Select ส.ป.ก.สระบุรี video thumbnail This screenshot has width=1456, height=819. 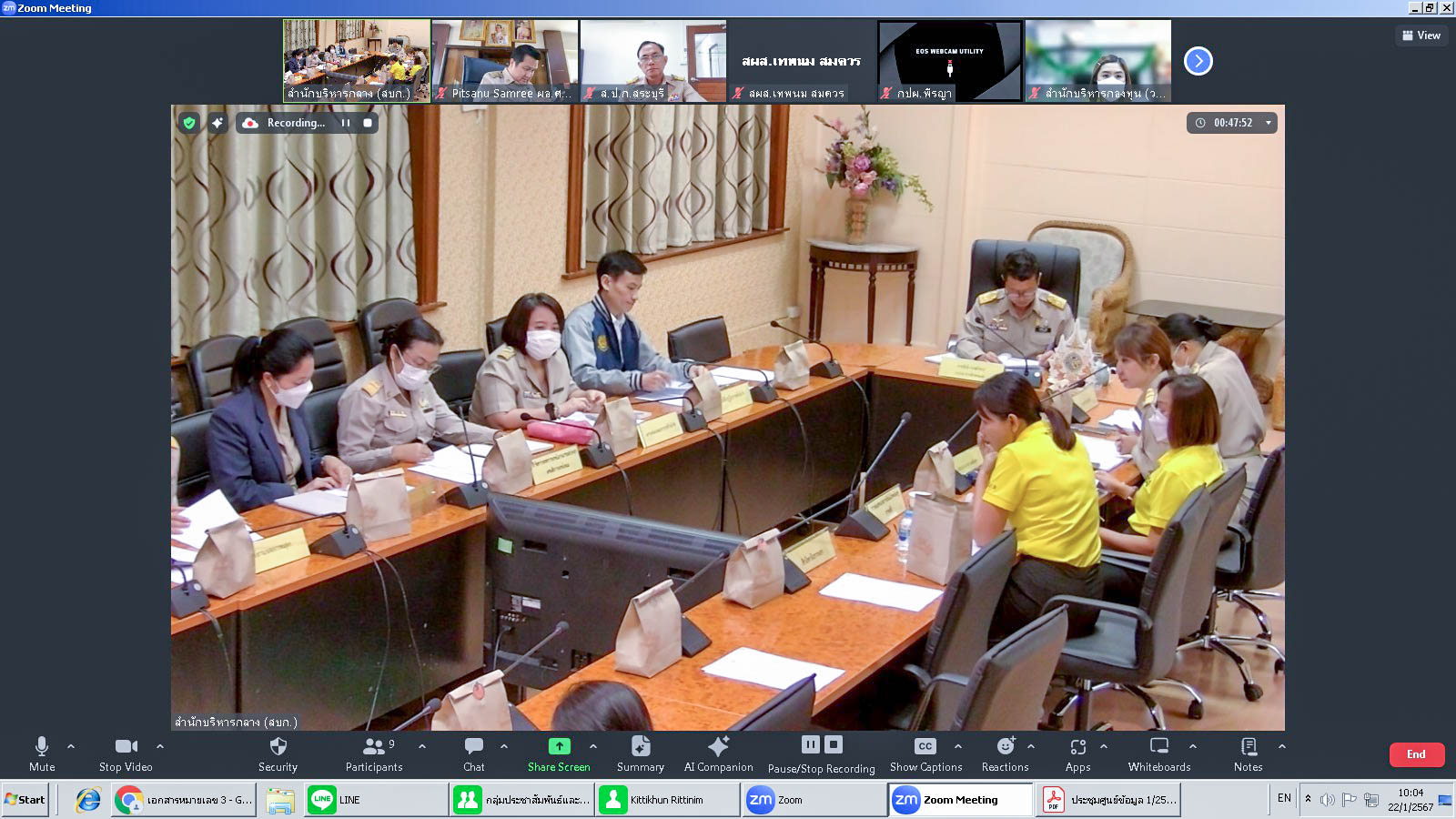click(653, 61)
